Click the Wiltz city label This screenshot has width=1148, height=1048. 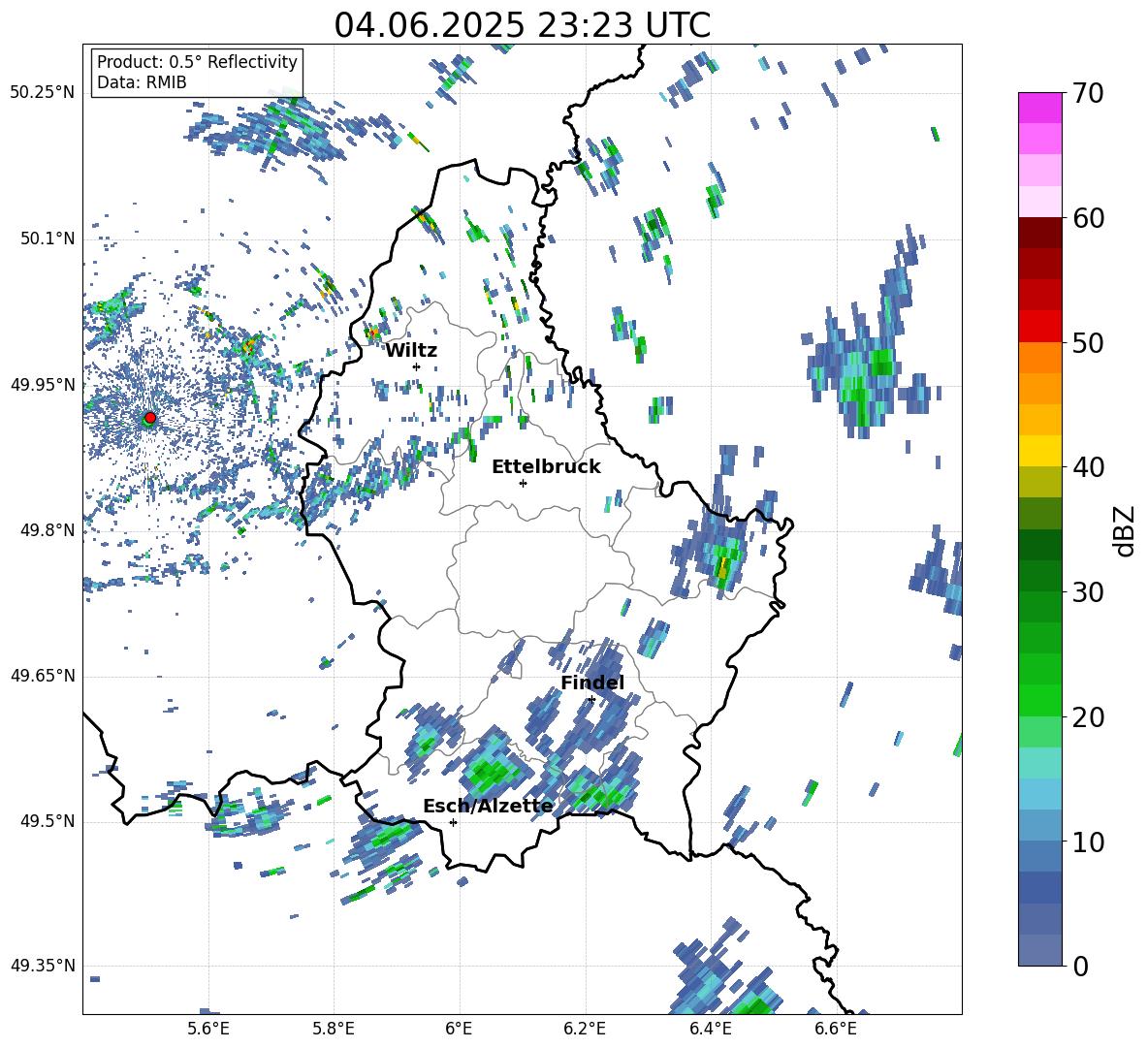pos(411,351)
